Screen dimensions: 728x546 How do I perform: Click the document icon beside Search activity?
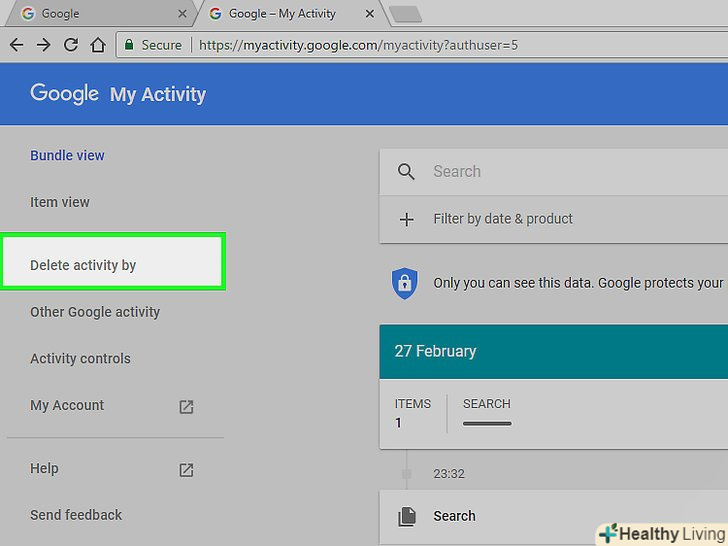click(406, 517)
